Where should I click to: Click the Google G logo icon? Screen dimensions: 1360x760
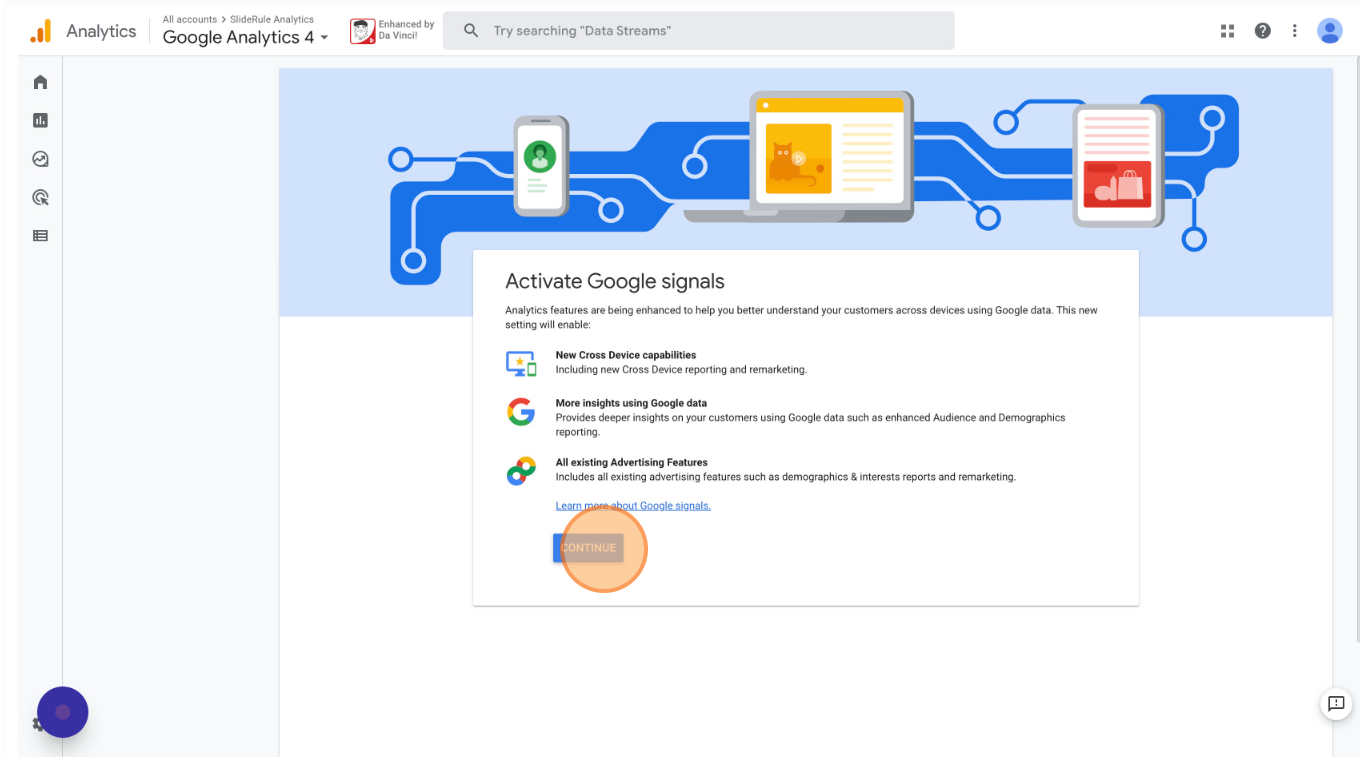521,411
